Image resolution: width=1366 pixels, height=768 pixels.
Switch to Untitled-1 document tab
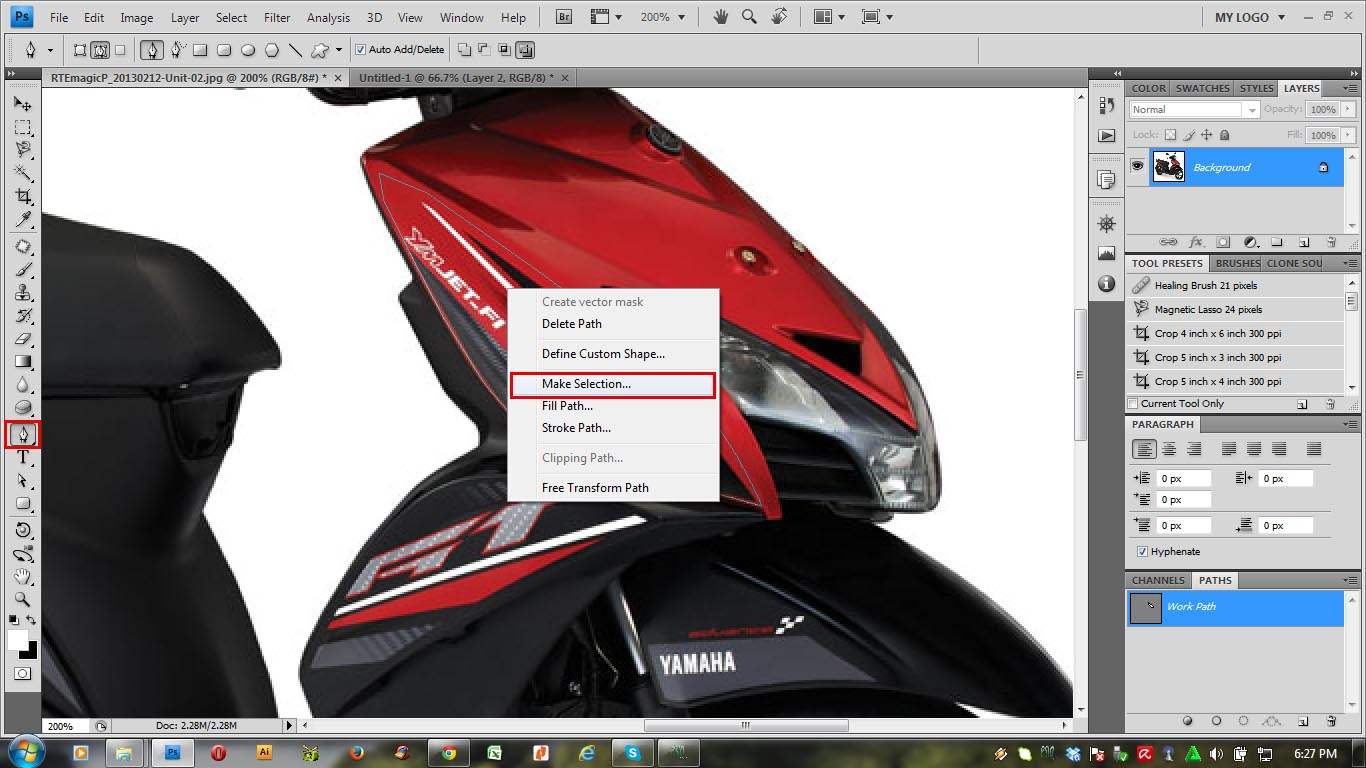455,77
